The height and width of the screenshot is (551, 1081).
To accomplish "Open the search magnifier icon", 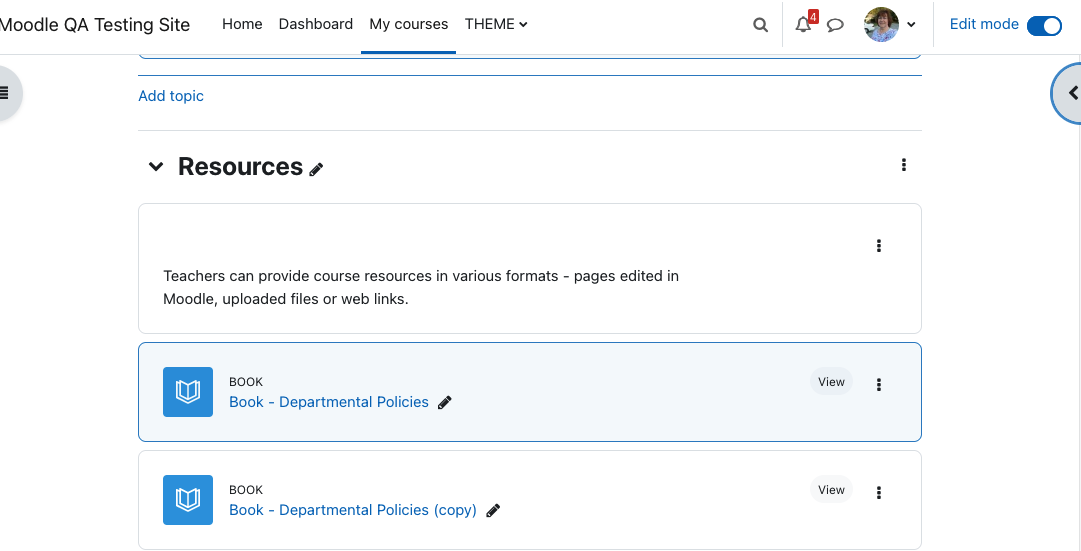I will click(760, 25).
